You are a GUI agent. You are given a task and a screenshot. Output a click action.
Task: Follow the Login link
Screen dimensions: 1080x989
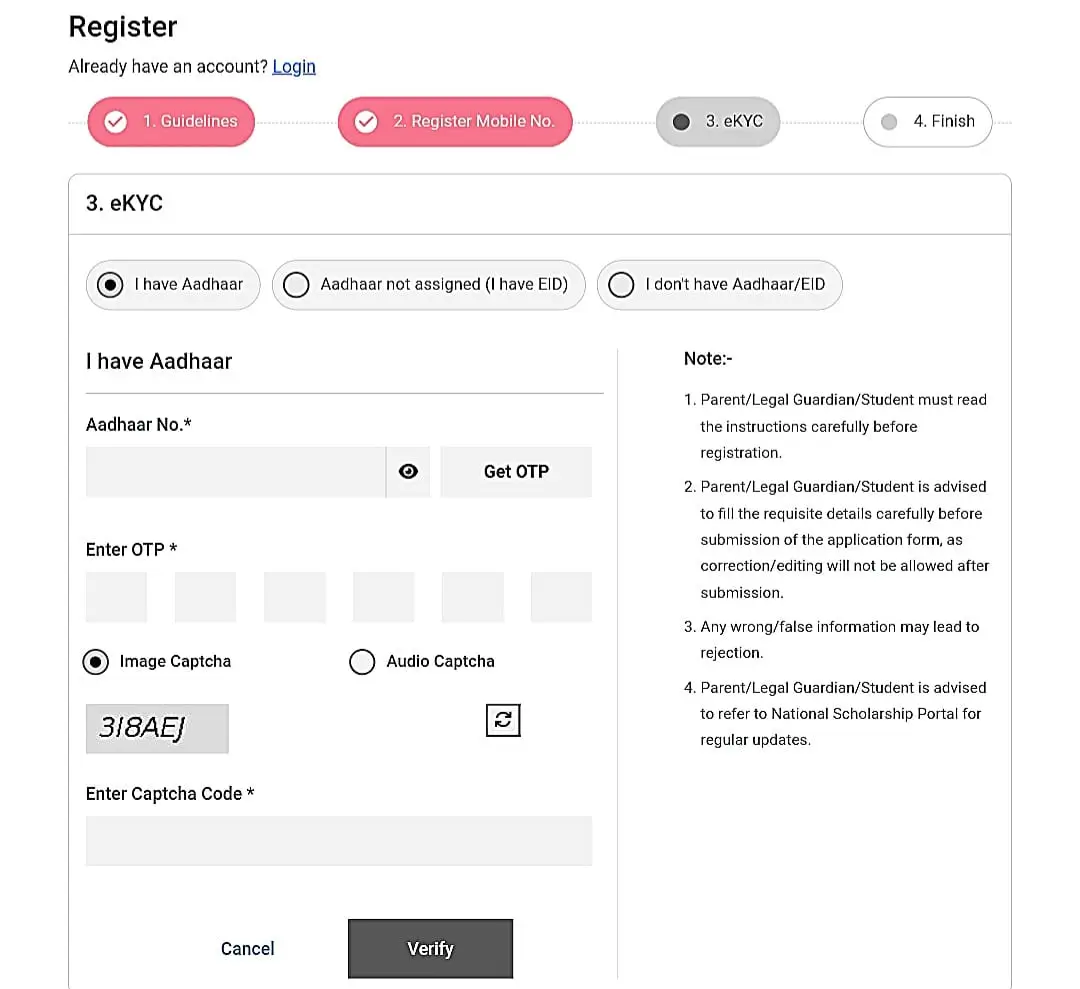294,67
